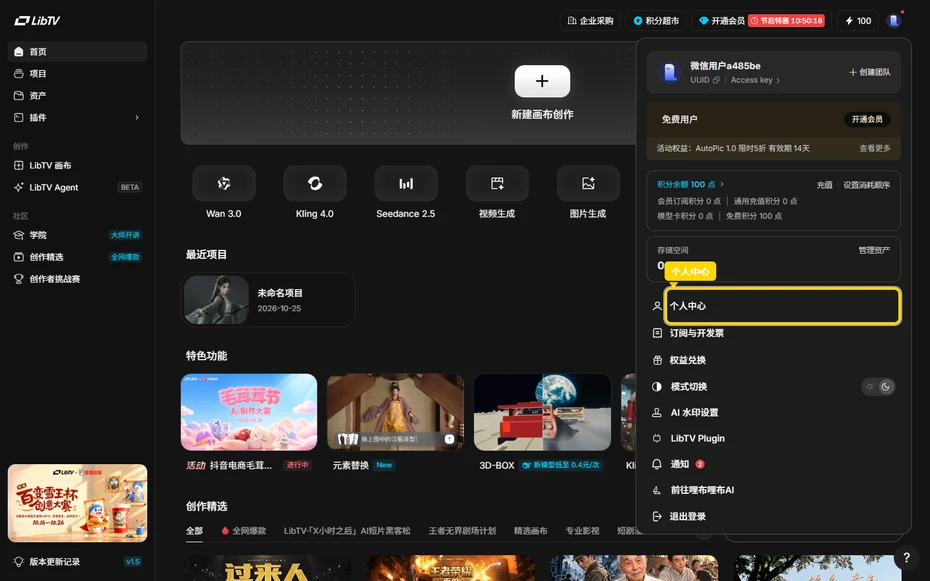The width and height of the screenshot is (930, 581).
Task: Open 通知 notifications entry
Action: pyautogui.click(x=773, y=464)
